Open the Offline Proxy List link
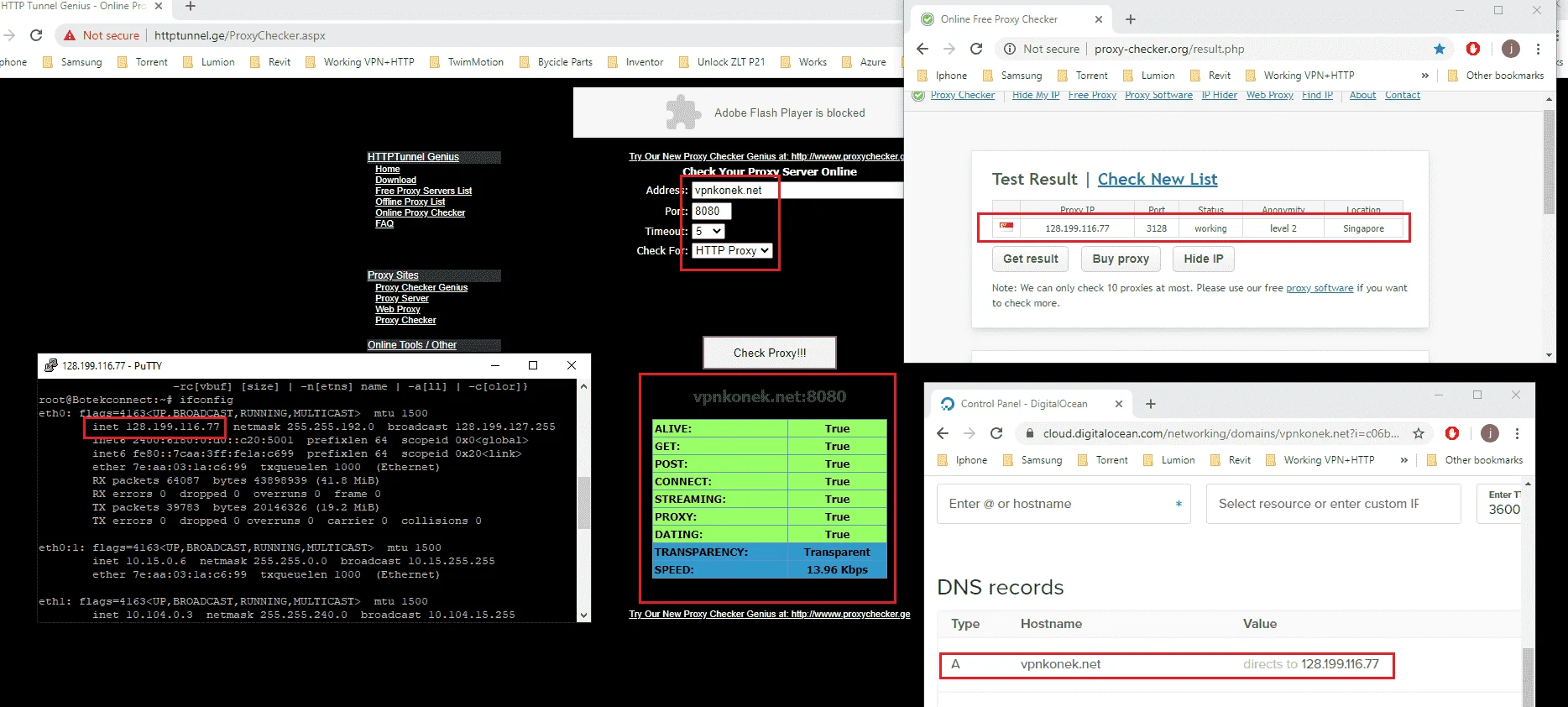The height and width of the screenshot is (707, 1568). pos(410,202)
